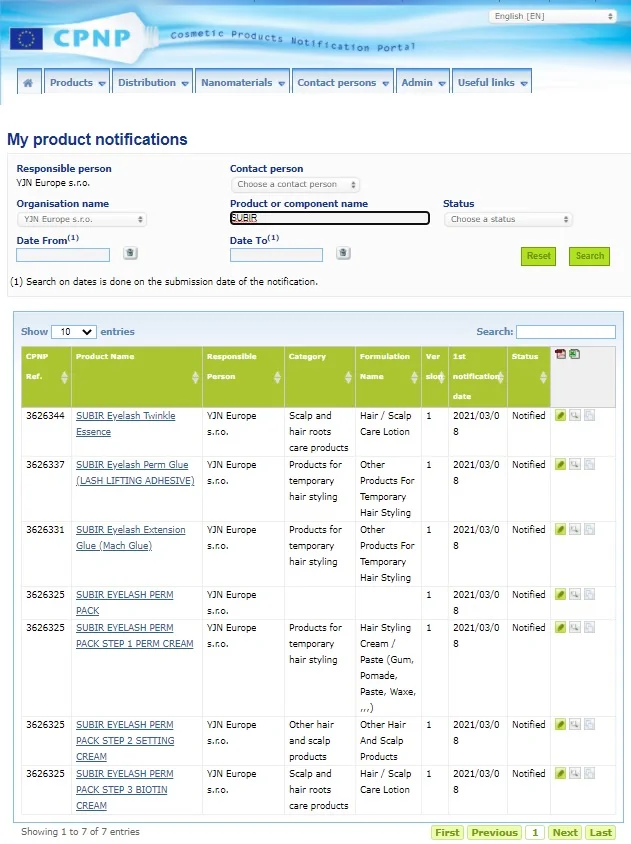Go to the First results page
Viewport: 631px width, 844px height.
447,832
